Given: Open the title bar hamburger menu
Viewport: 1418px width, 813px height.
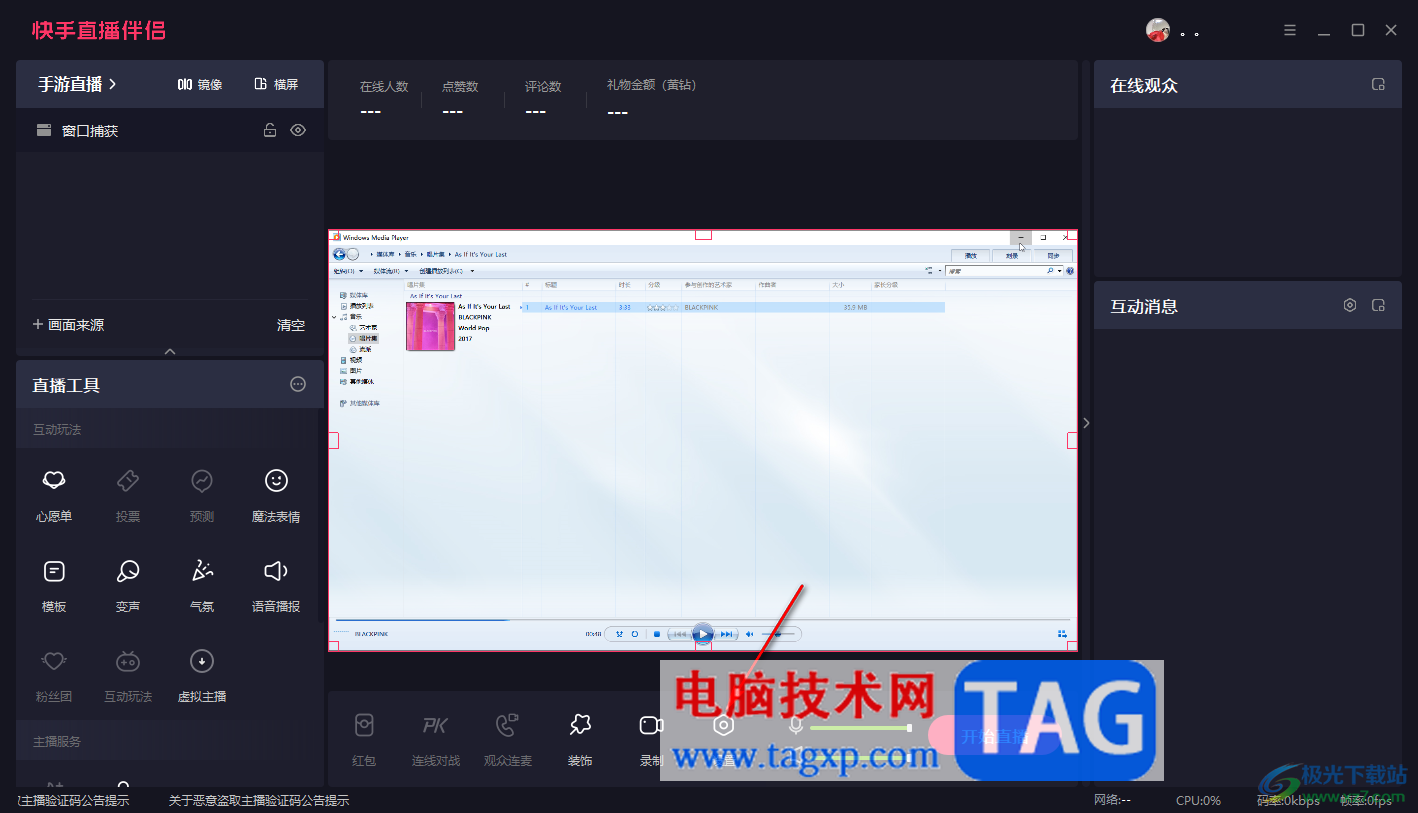Looking at the screenshot, I should click(1290, 30).
